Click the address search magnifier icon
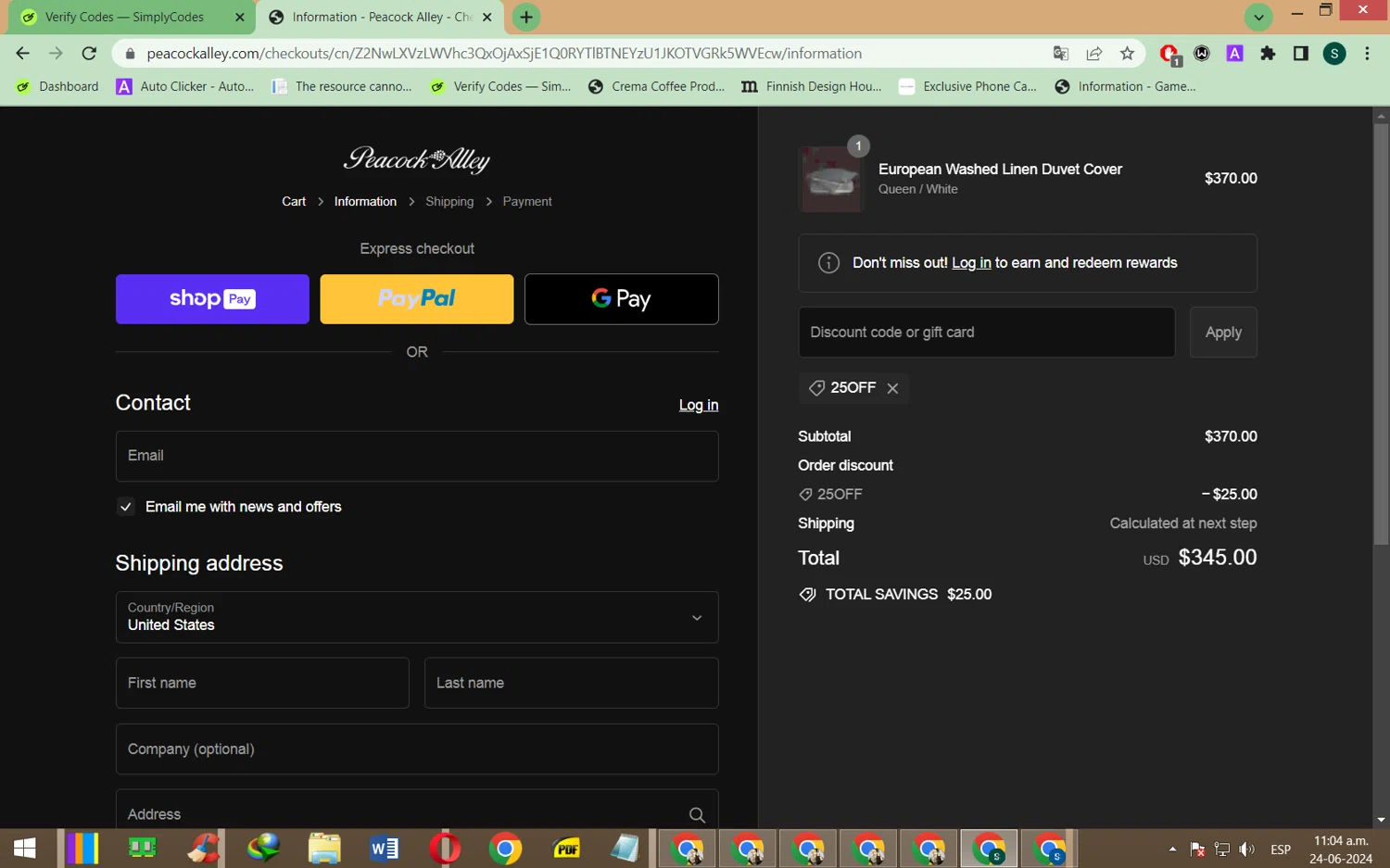1390x868 pixels. click(x=697, y=815)
